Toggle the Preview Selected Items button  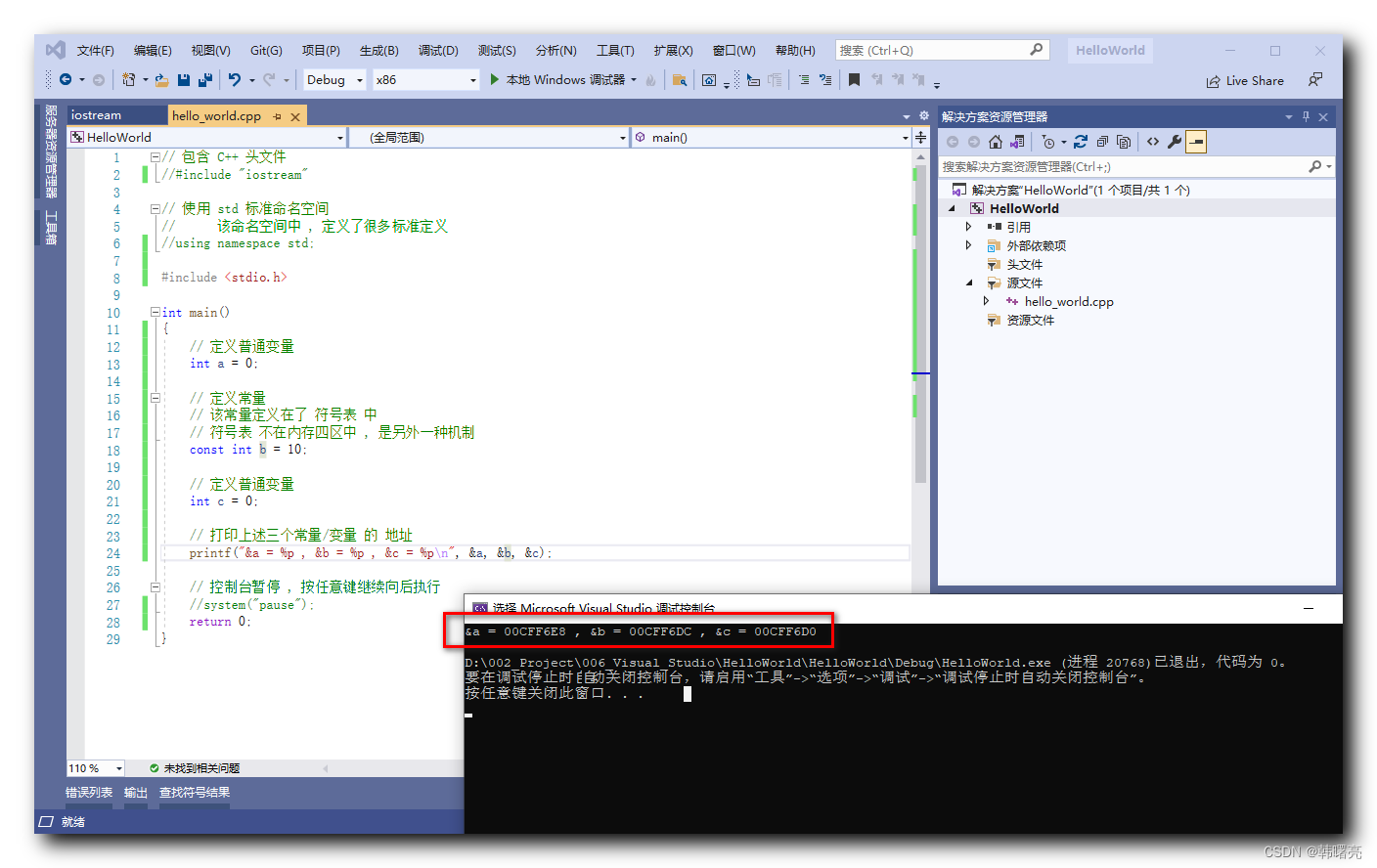coord(1196,142)
